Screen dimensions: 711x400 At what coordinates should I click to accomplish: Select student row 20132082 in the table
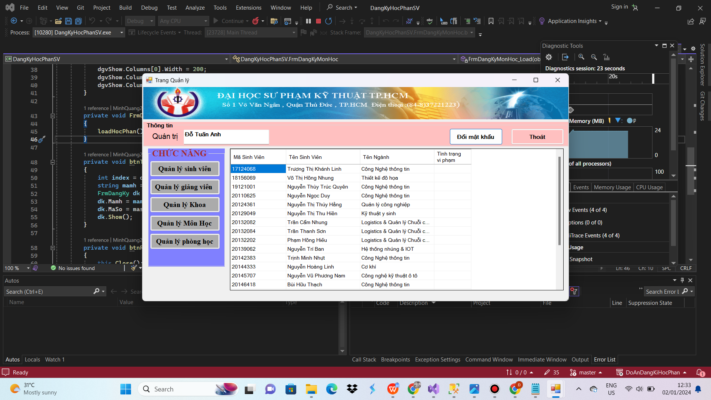(351, 222)
